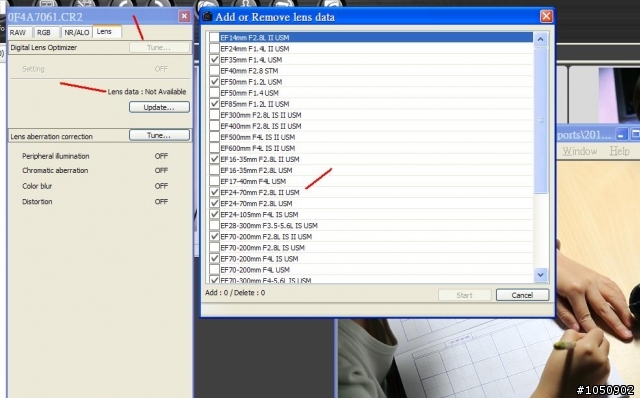Click the Add : 0 / Delete : 0 status text

(x=235, y=293)
